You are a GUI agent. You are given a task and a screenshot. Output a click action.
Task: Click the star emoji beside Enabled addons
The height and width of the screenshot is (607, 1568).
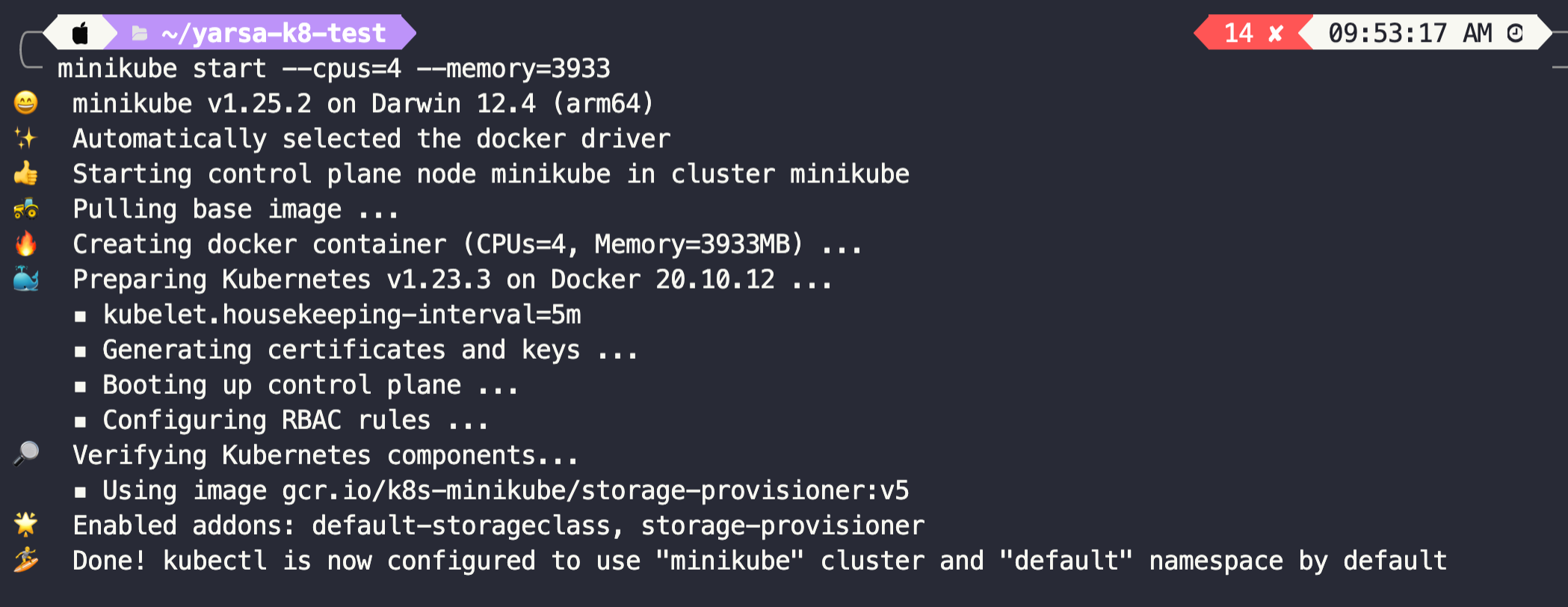pyautogui.click(x=25, y=524)
